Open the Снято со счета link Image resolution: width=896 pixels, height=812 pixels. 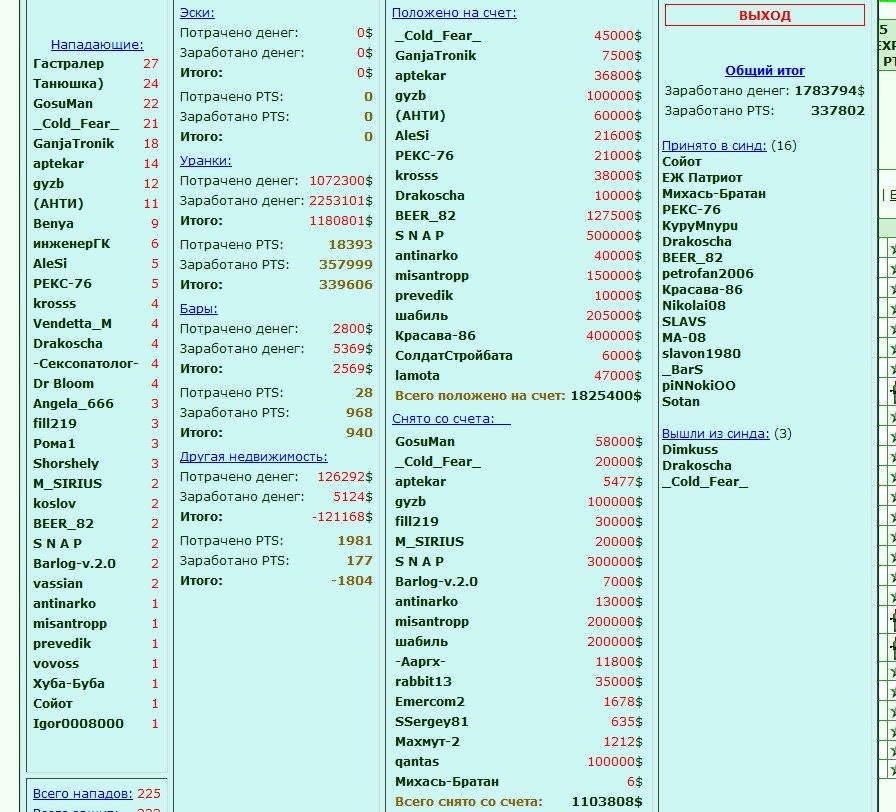click(x=451, y=419)
